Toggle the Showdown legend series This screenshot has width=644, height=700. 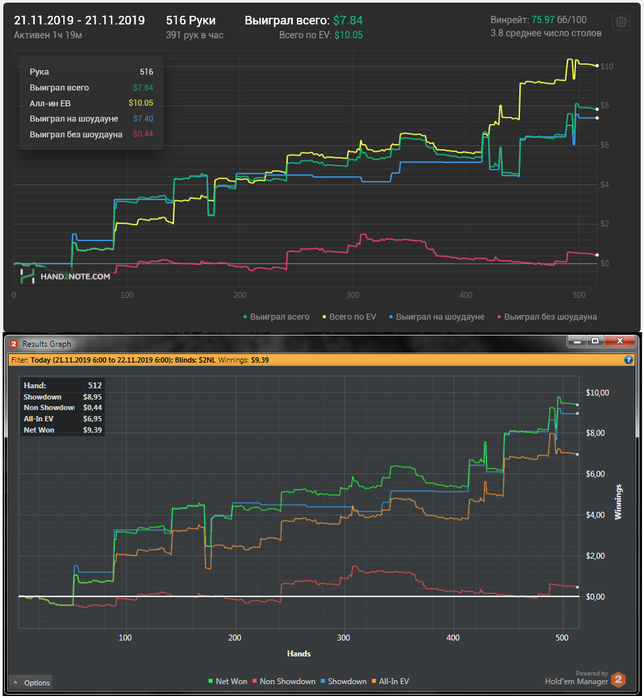point(343,681)
